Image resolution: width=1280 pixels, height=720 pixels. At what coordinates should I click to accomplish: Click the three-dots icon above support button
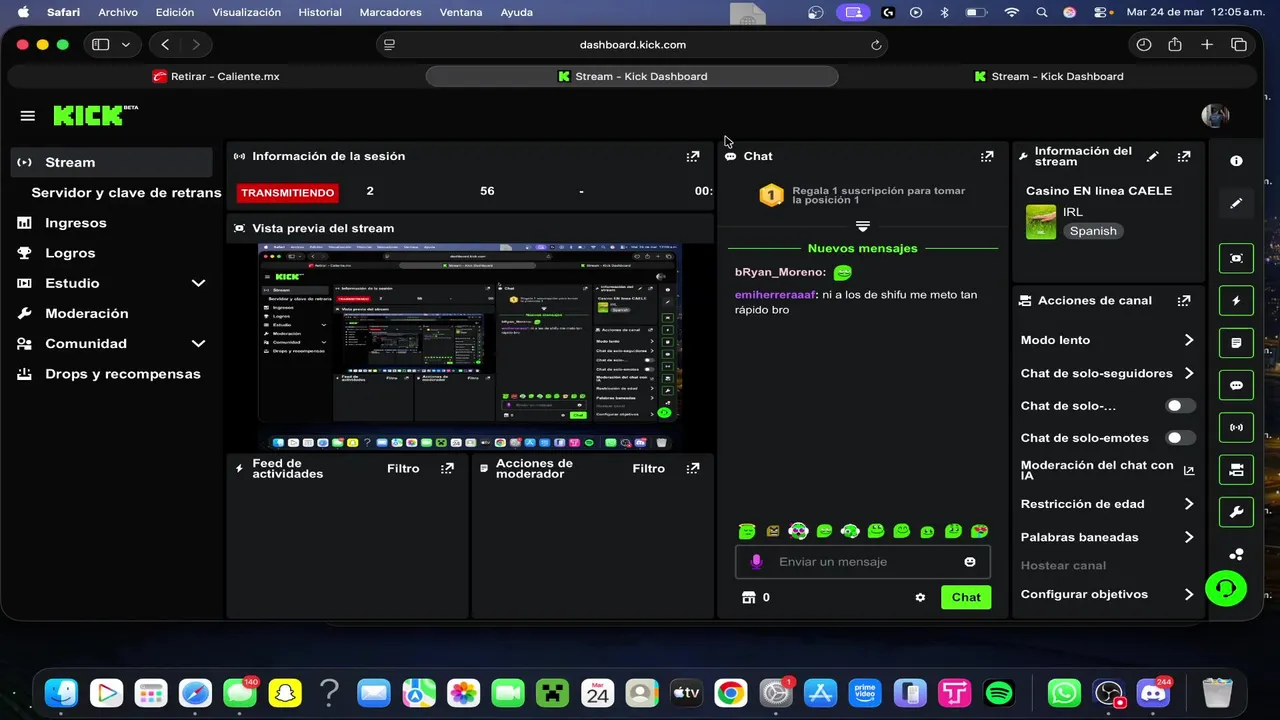click(x=1237, y=555)
